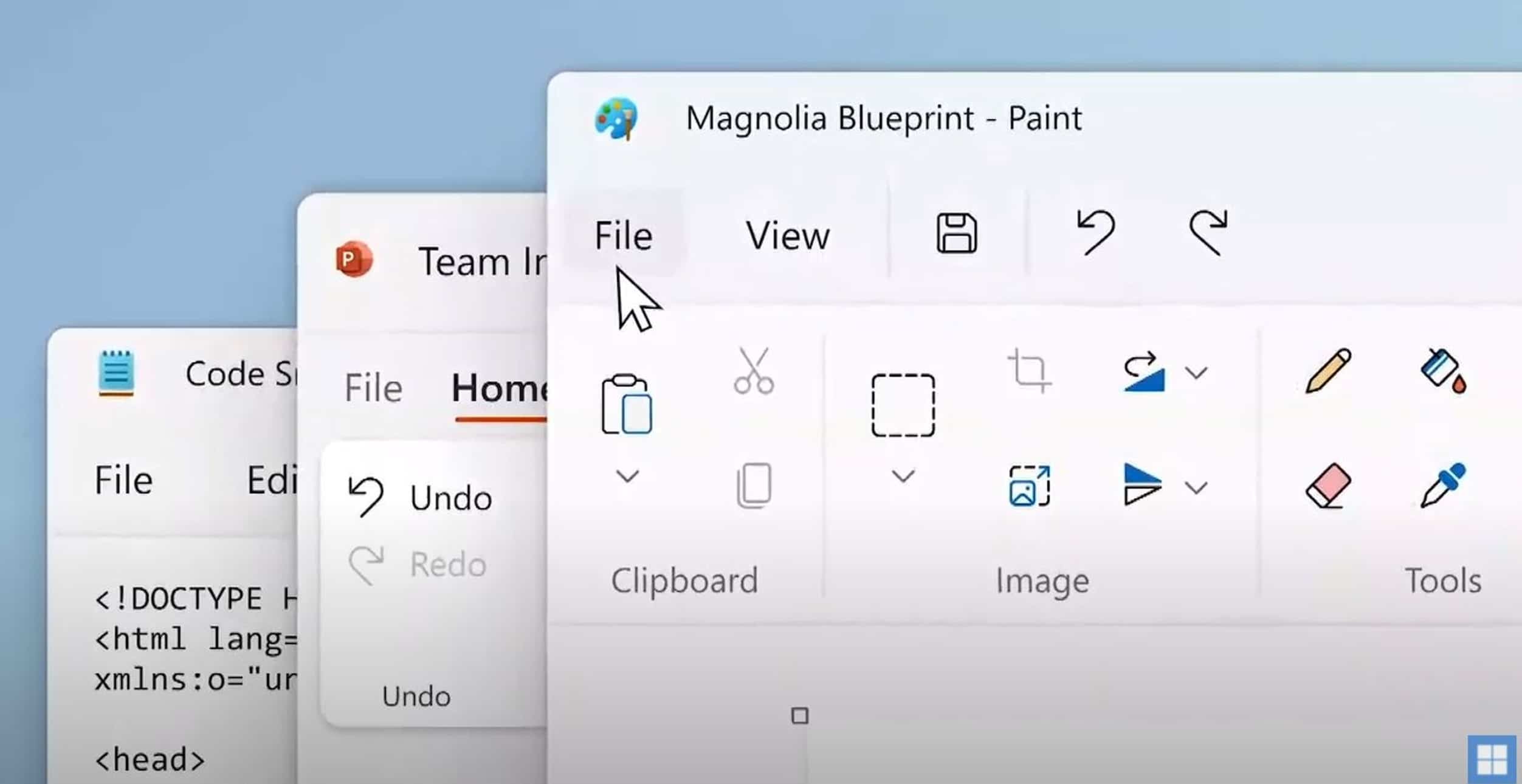Select the Color picker (eyedropper) tool
This screenshot has height=784, width=1522.
point(1446,489)
